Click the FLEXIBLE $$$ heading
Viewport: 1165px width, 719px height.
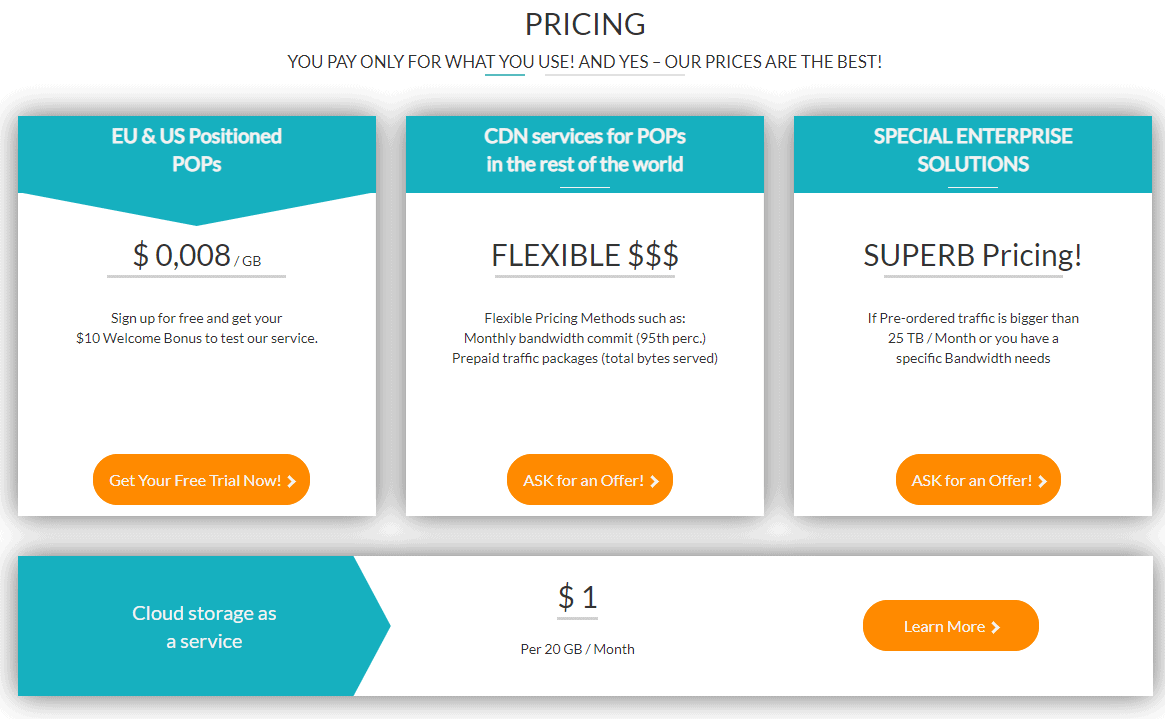[x=585, y=256]
